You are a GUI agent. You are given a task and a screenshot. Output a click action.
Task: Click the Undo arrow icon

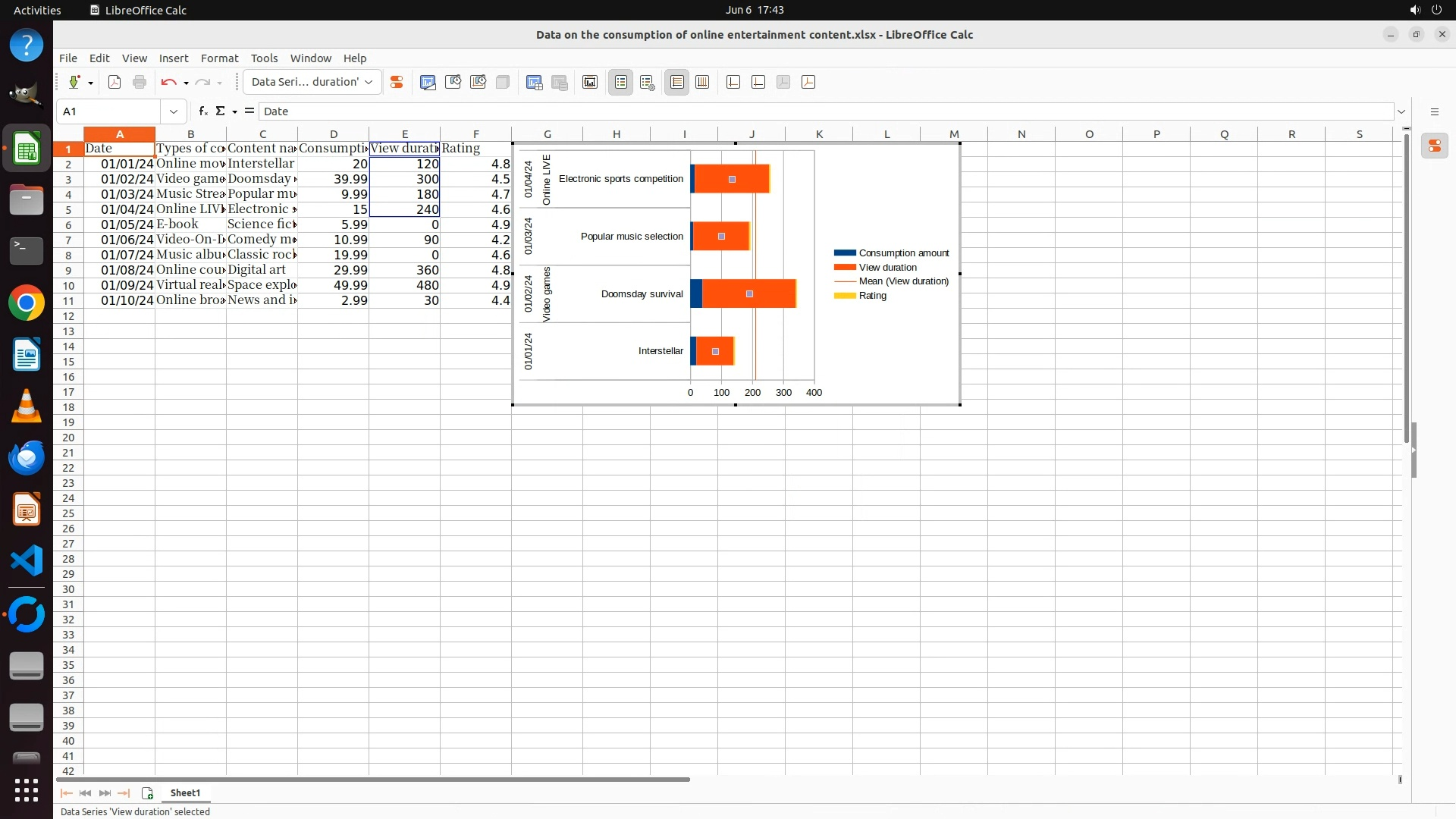pyautogui.click(x=168, y=82)
